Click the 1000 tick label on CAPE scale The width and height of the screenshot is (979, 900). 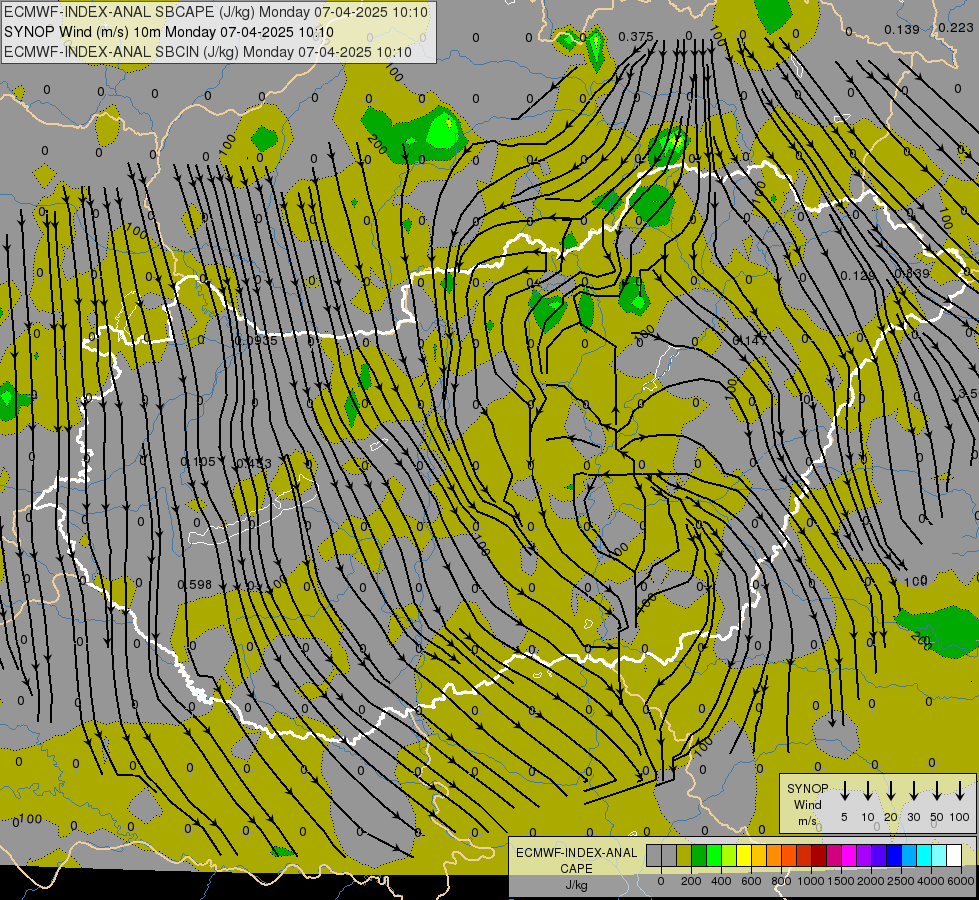pos(811,881)
